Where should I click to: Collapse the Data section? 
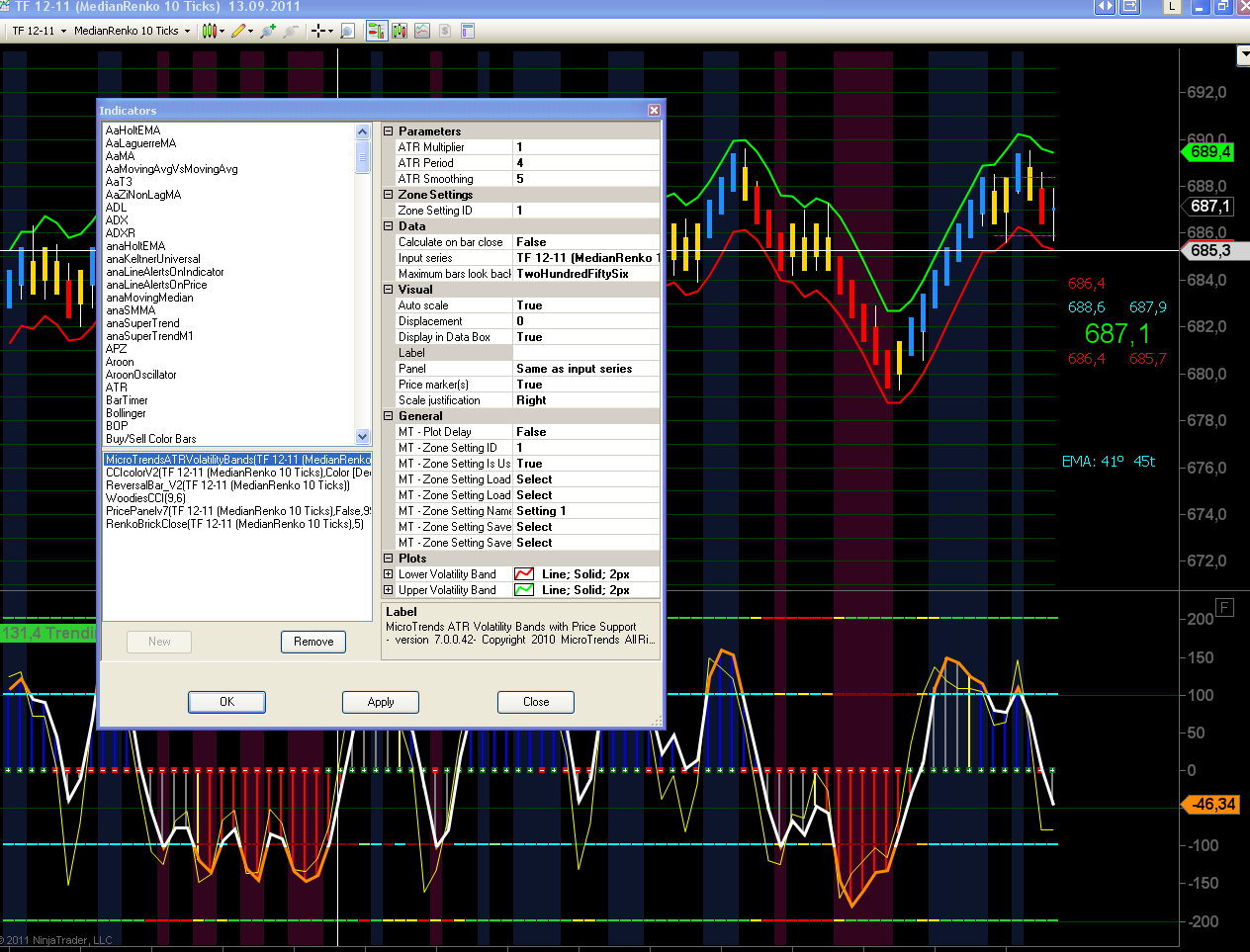pyautogui.click(x=389, y=225)
